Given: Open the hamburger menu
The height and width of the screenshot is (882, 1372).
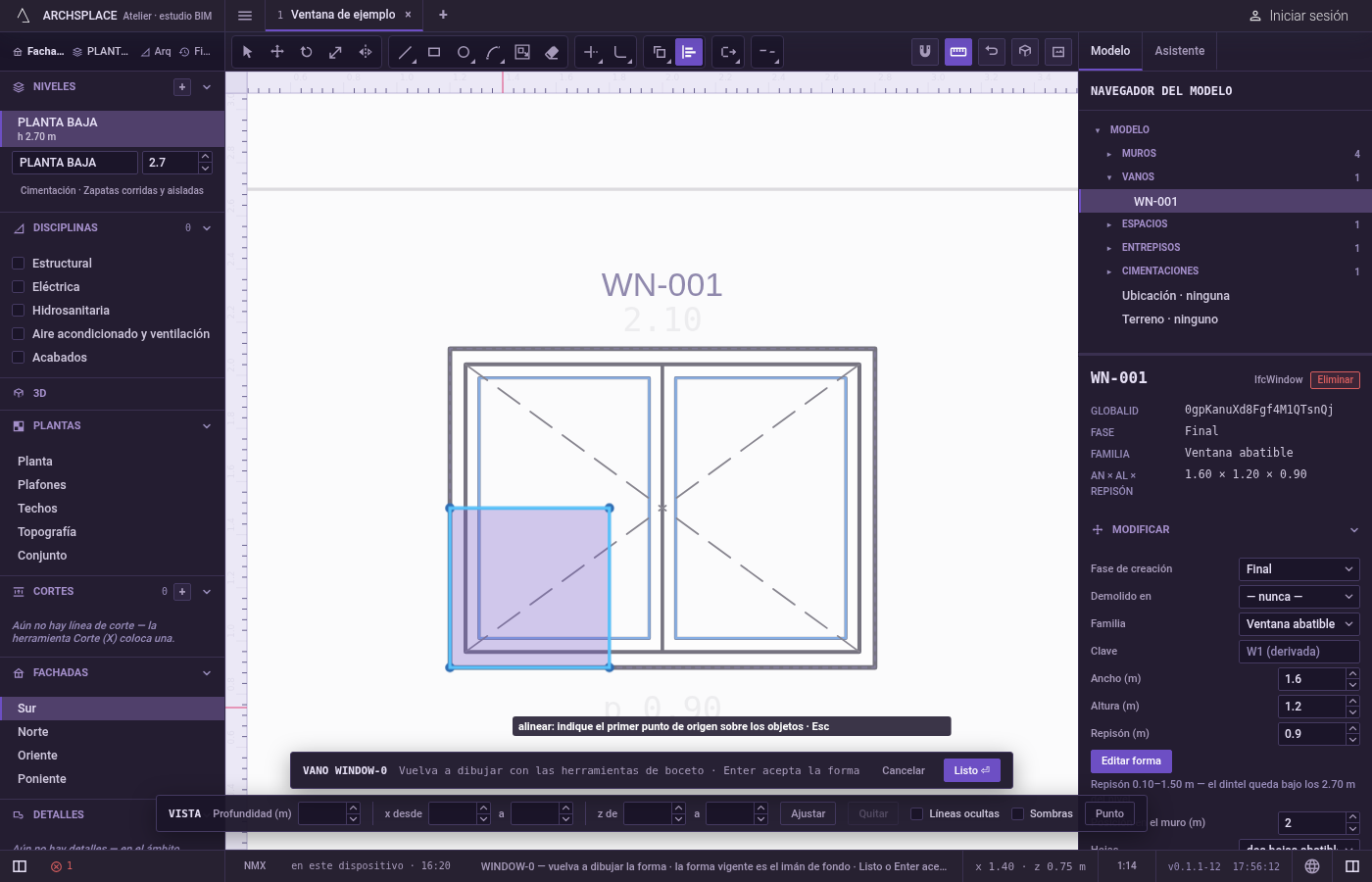Looking at the screenshot, I should (x=245, y=16).
